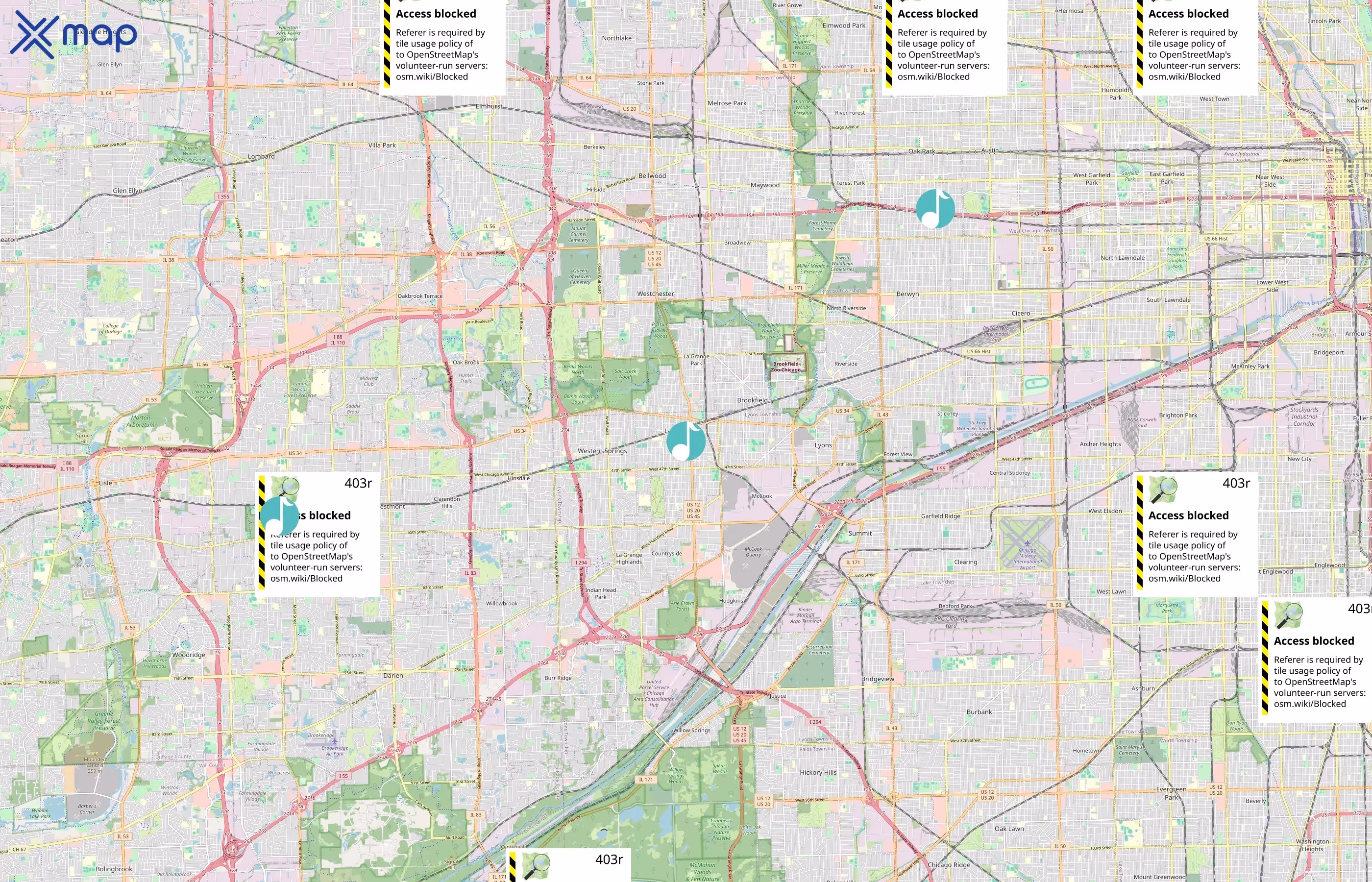Viewport: 1372px width, 882px height.
Task: Click the Chicago Midway International Airport label
Action: [x=1027, y=558]
